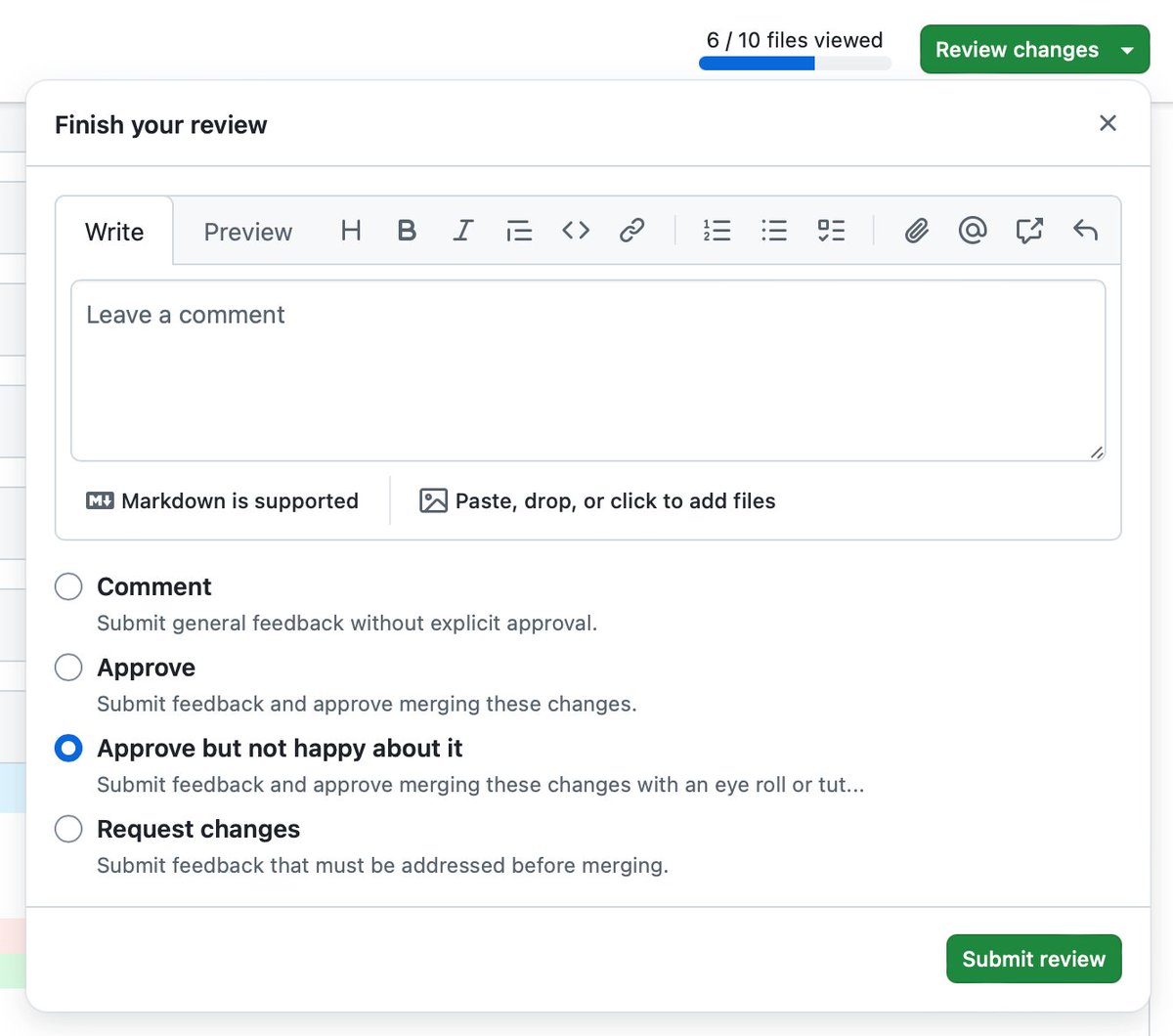Reference an issue or pull request icon
Screen dimensions: 1173x1036
1029,231
